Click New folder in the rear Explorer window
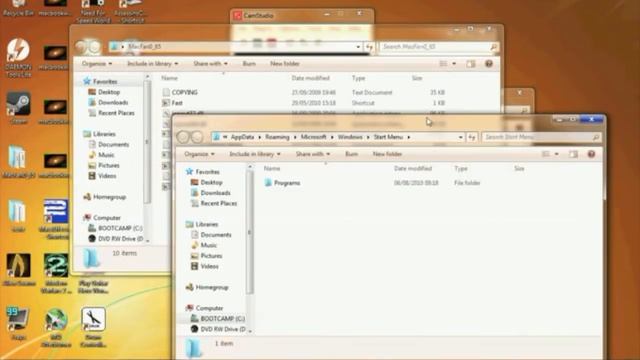Viewport: 640px width, 360px height. [285, 64]
